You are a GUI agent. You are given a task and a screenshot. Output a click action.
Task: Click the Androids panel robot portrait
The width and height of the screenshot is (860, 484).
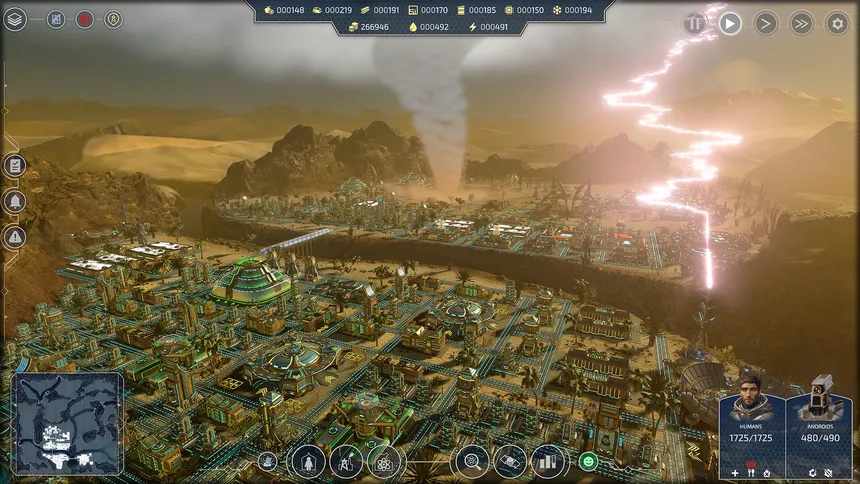click(820, 396)
